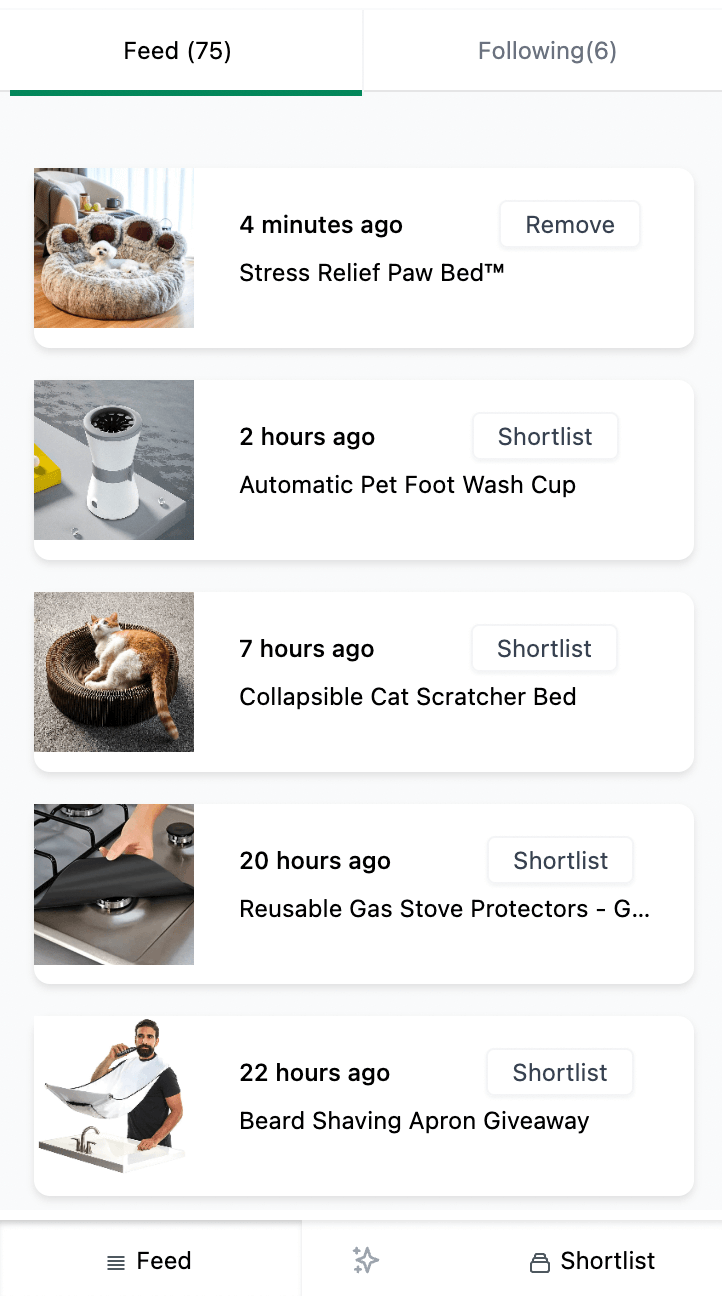Click the Collapsible Cat Scratcher Bed title
This screenshot has width=722, height=1296.
click(408, 697)
